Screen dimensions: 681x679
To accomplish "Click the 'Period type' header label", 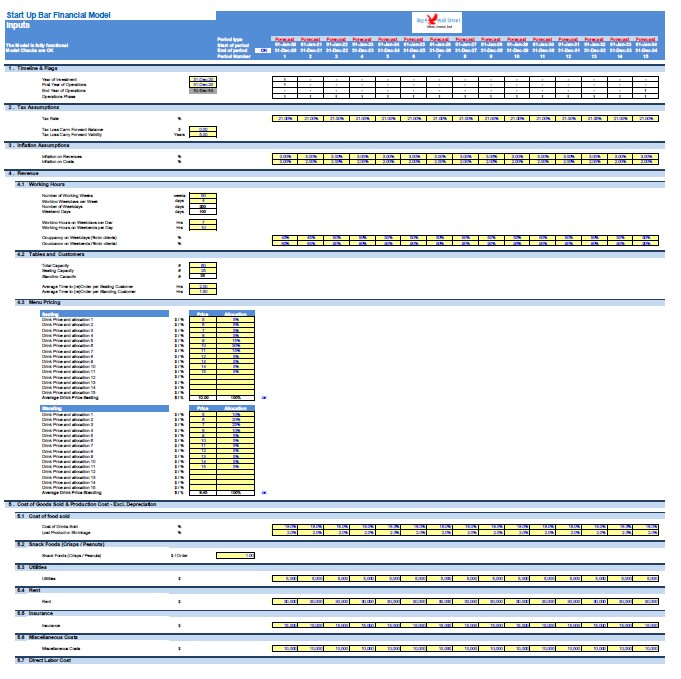I will coord(232,40).
